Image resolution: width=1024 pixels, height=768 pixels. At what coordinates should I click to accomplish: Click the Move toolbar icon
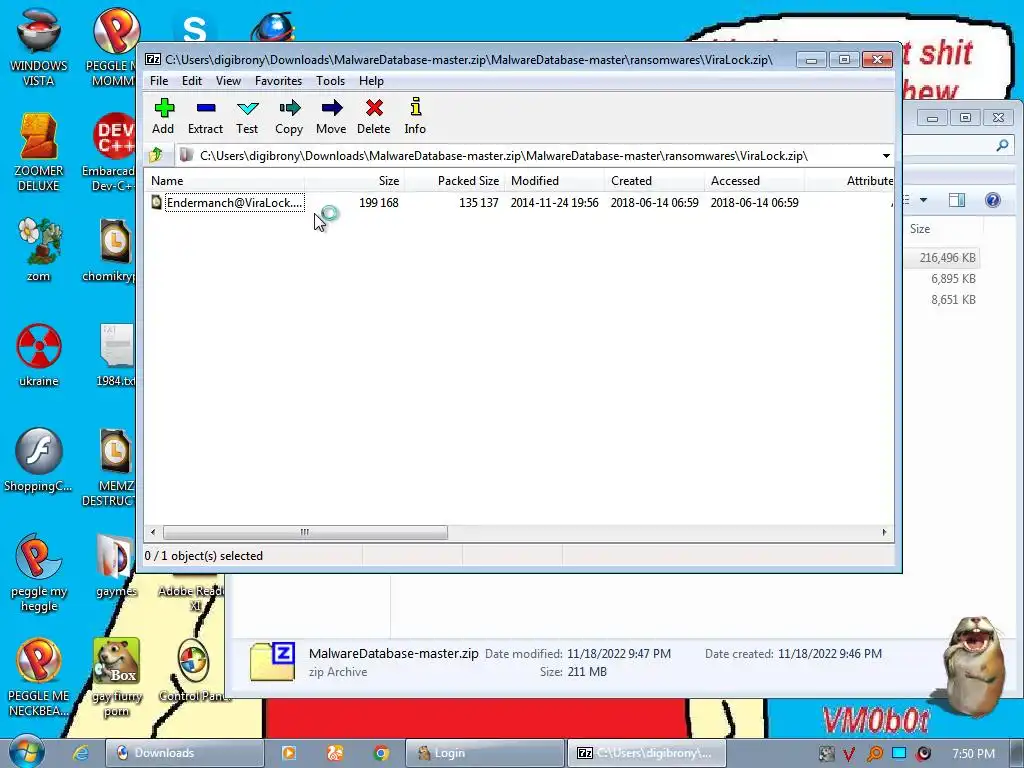(331, 116)
